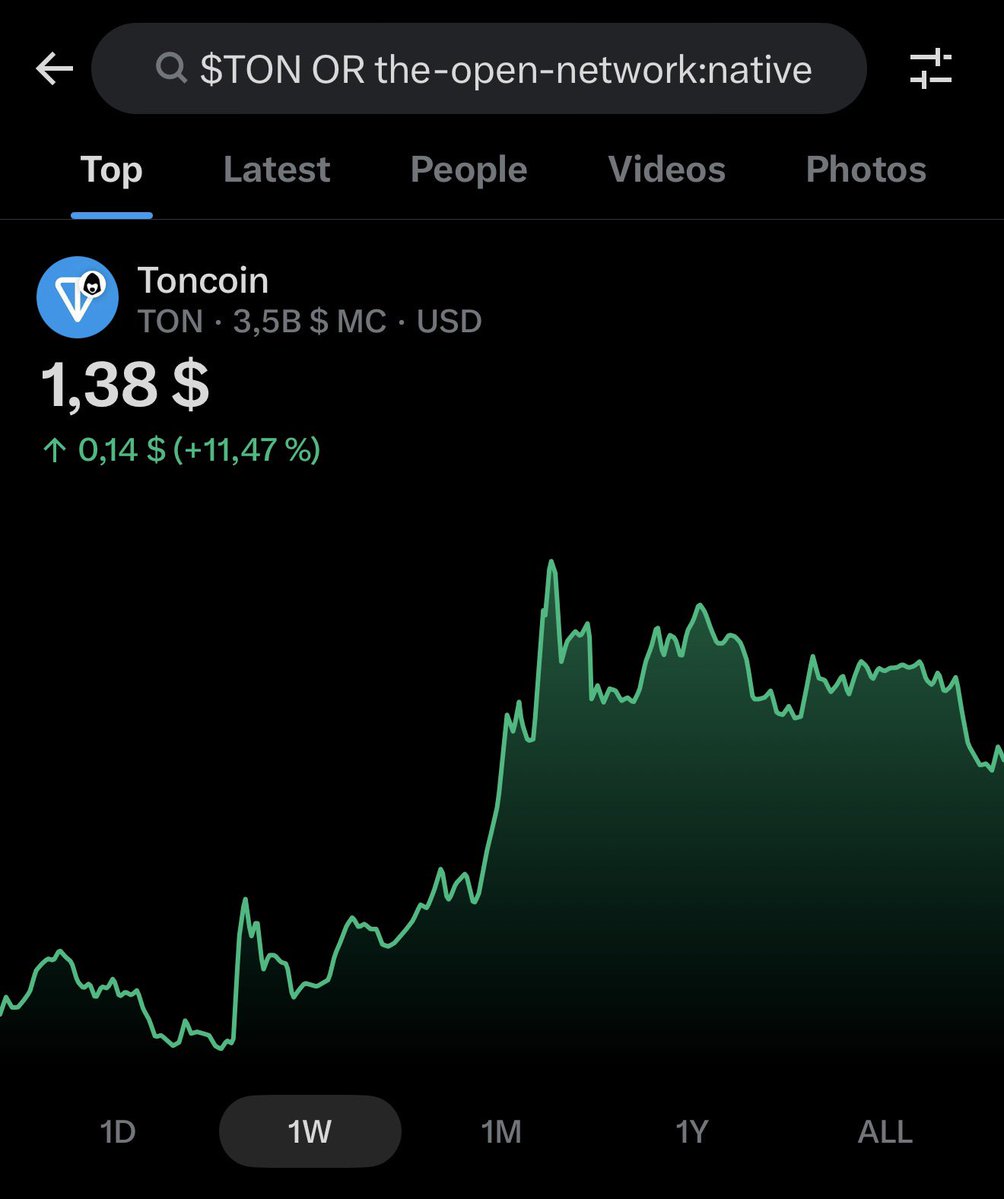Click the highest peak on the chart

[551, 565]
